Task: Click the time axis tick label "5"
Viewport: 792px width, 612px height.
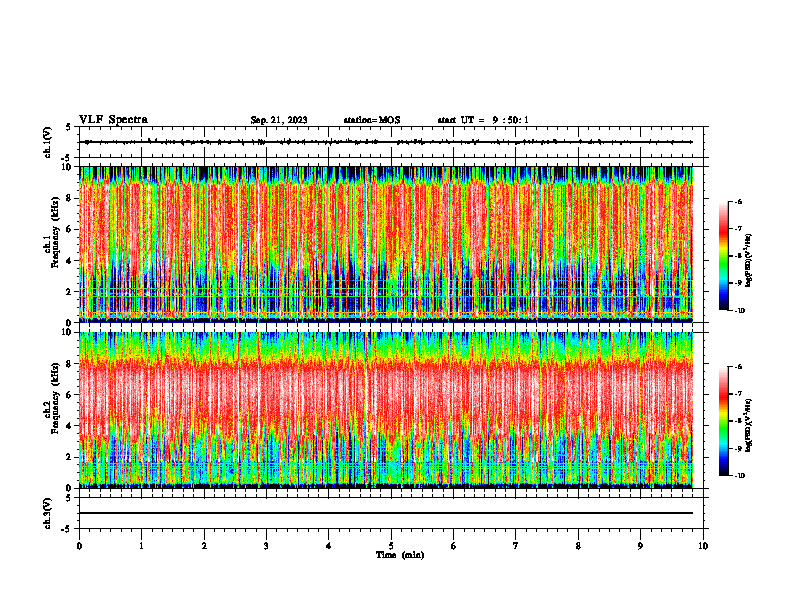Action: [x=391, y=546]
